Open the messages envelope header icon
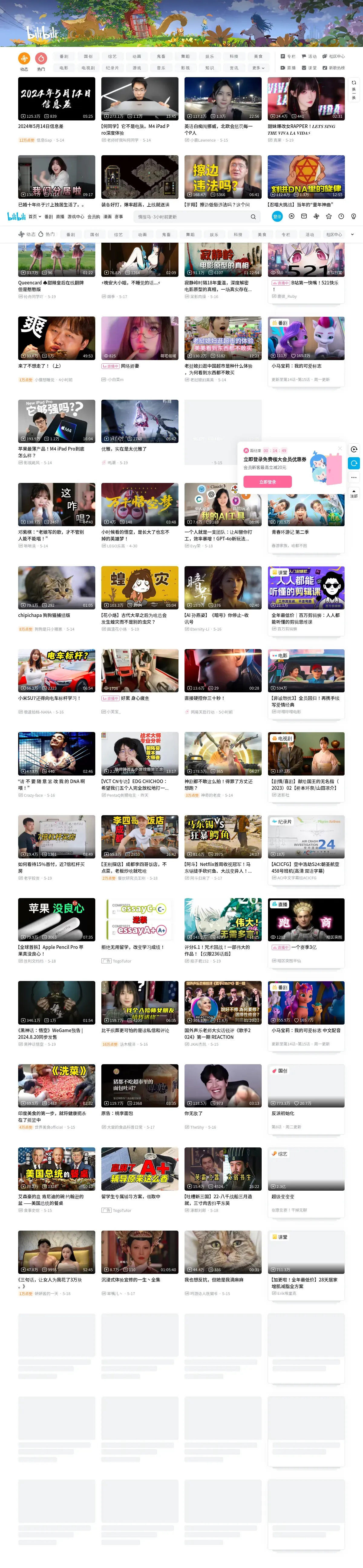 (303, 216)
